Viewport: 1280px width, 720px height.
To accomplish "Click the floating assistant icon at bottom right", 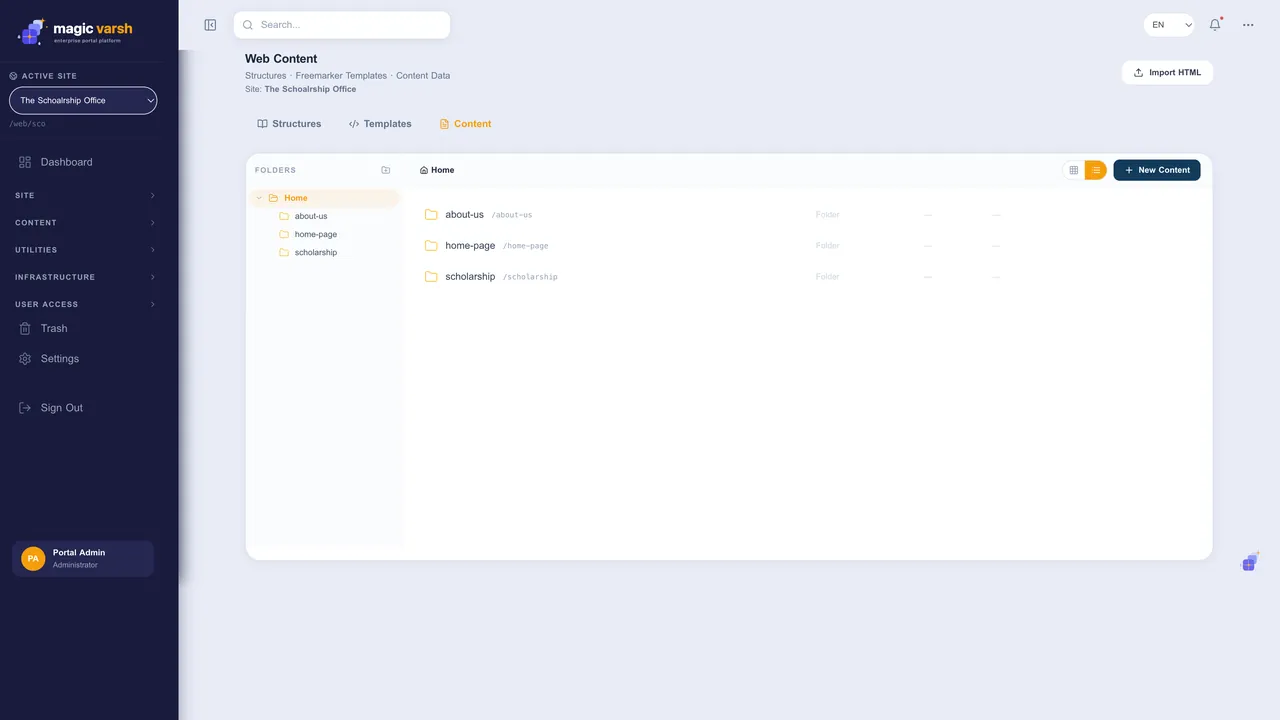I will click(x=1249, y=563).
